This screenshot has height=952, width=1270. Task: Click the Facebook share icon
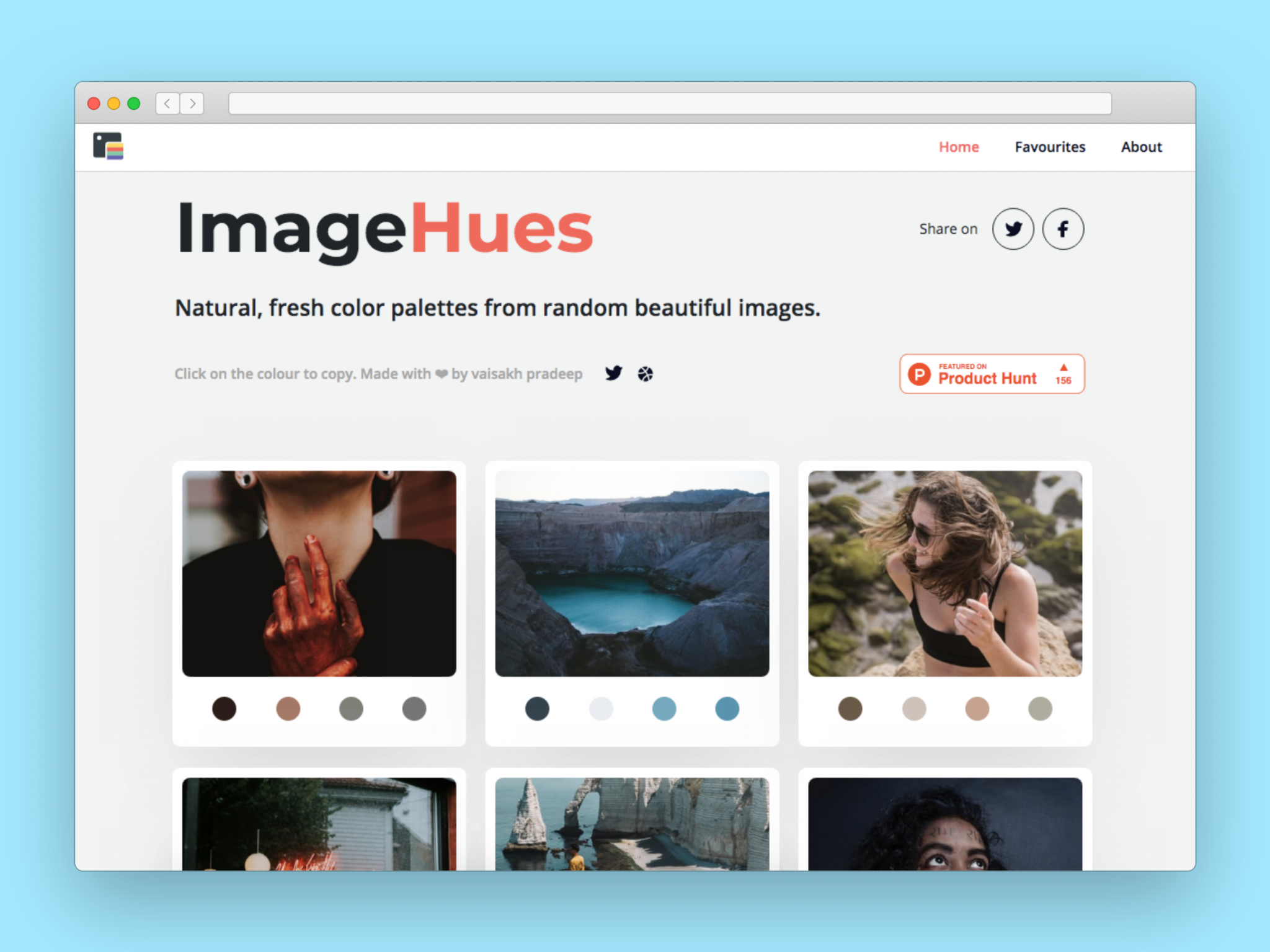pyautogui.click(x=1063, y=228)
